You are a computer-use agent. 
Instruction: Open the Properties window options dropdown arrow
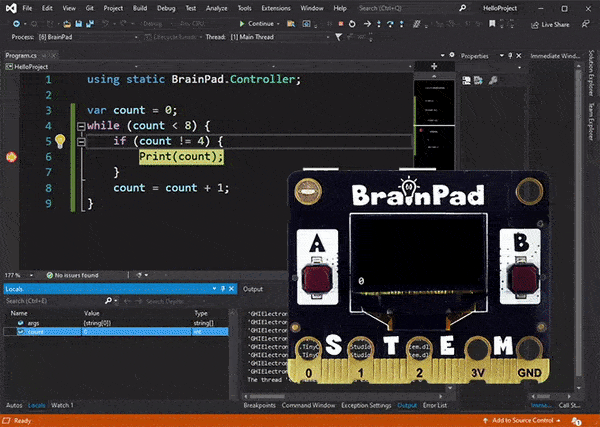click(502, 56)
